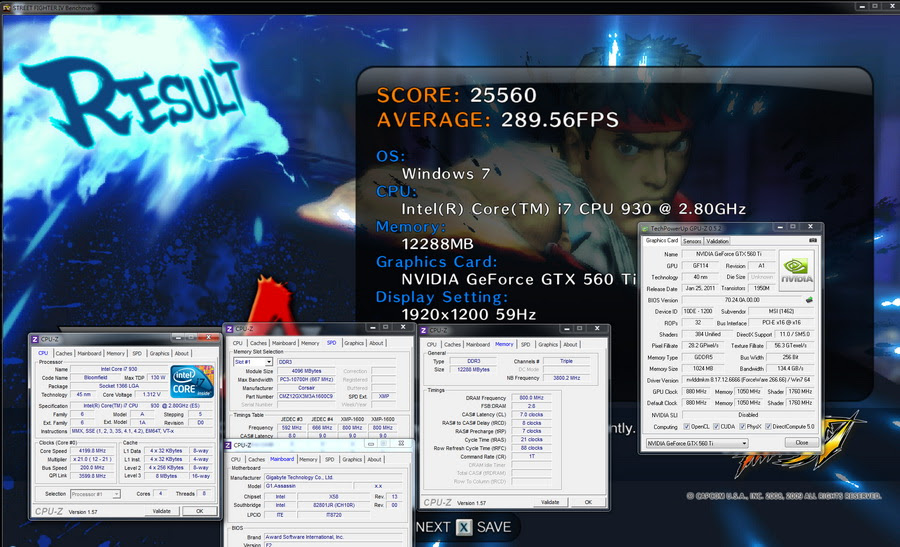Switch to the Sensors tab in GPU-Z
Screen dimensions: 900x547
pyautogui.click(x=692, y=241)
